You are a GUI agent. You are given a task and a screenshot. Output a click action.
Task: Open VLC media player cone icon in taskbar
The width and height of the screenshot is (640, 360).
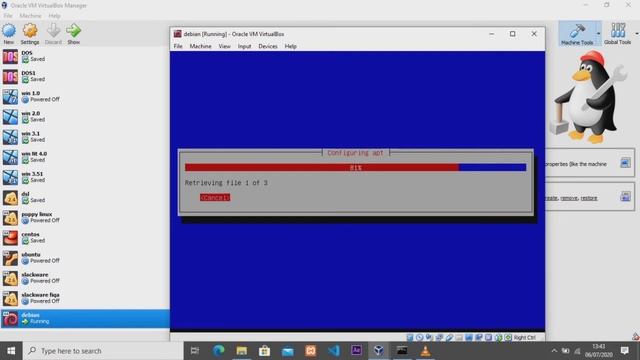(425, 351)
